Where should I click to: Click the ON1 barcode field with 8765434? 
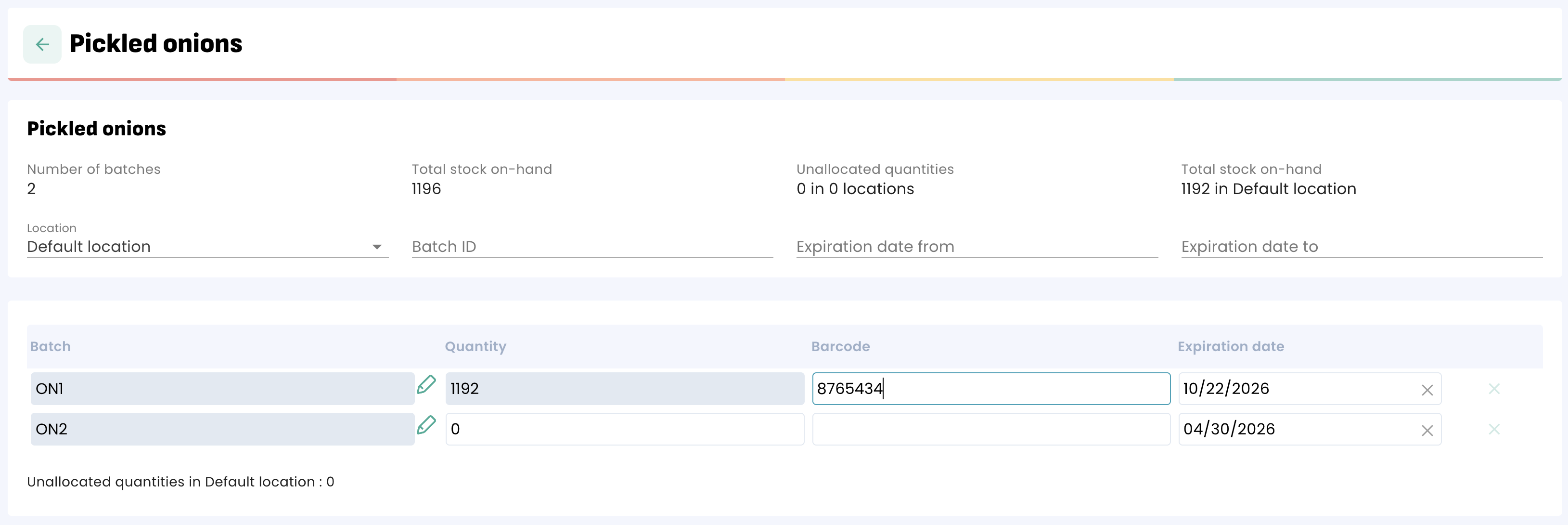(x=991, y=389)
